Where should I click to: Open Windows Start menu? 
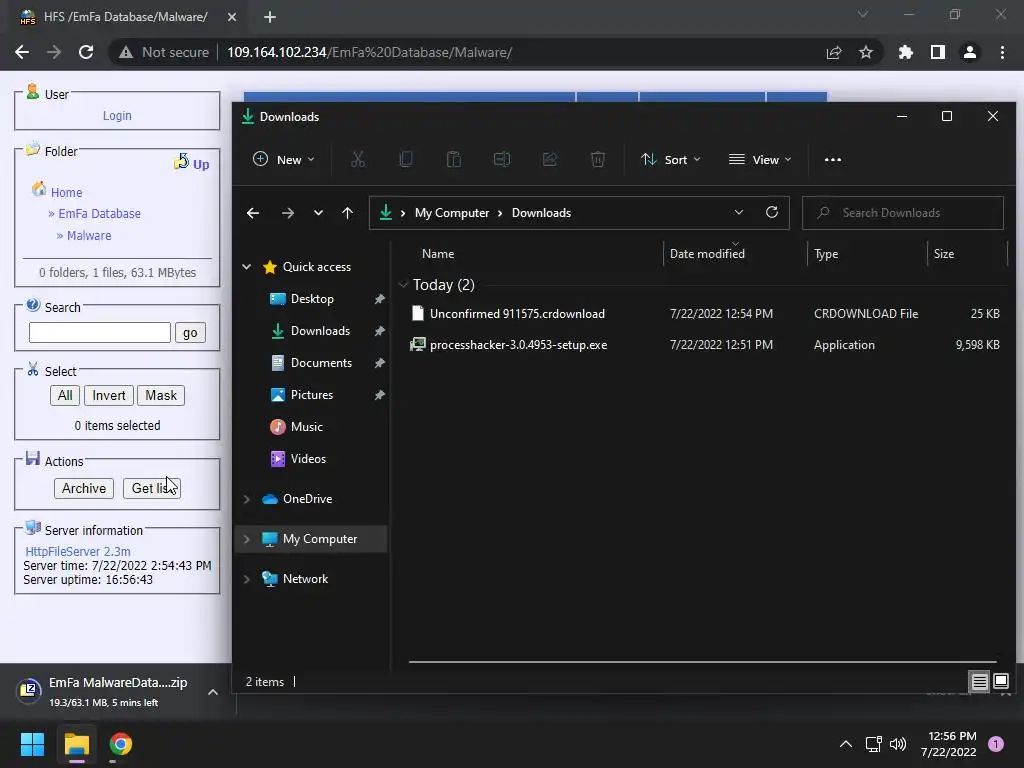pos(32,744)
